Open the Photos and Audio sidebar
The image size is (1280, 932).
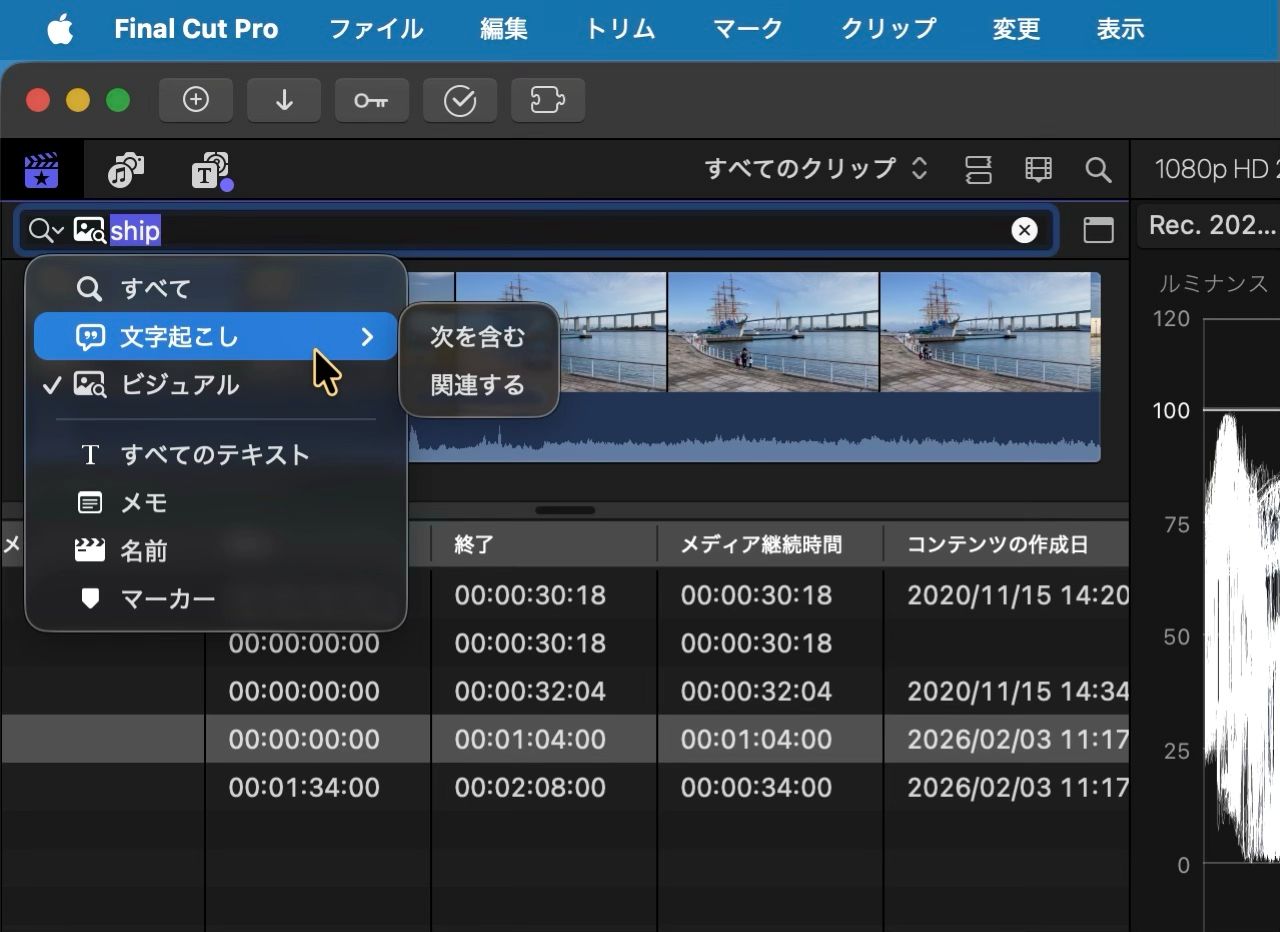[x=126, y=171]
